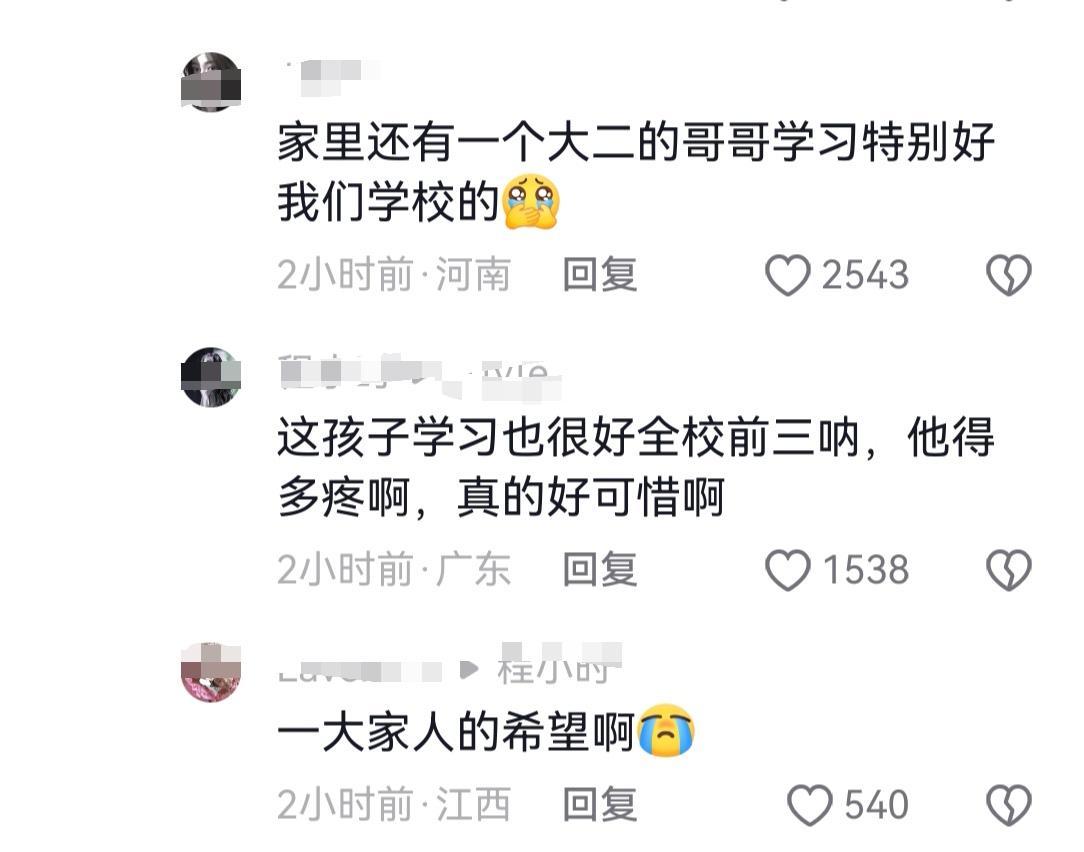Screen dimensions: 1084x852
Task: Reply to the comment from 河南
Action: [599, 275]
